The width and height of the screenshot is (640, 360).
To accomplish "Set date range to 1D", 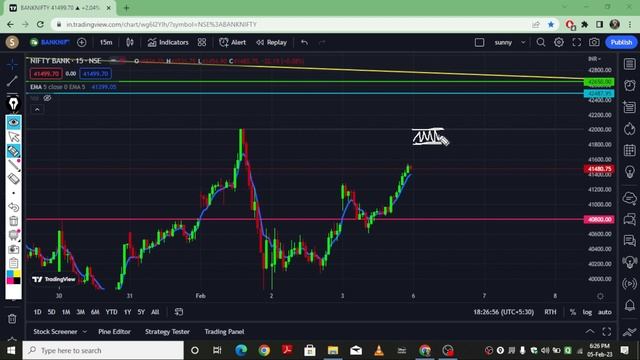I will pyautogui.click(x=38, y=312).
